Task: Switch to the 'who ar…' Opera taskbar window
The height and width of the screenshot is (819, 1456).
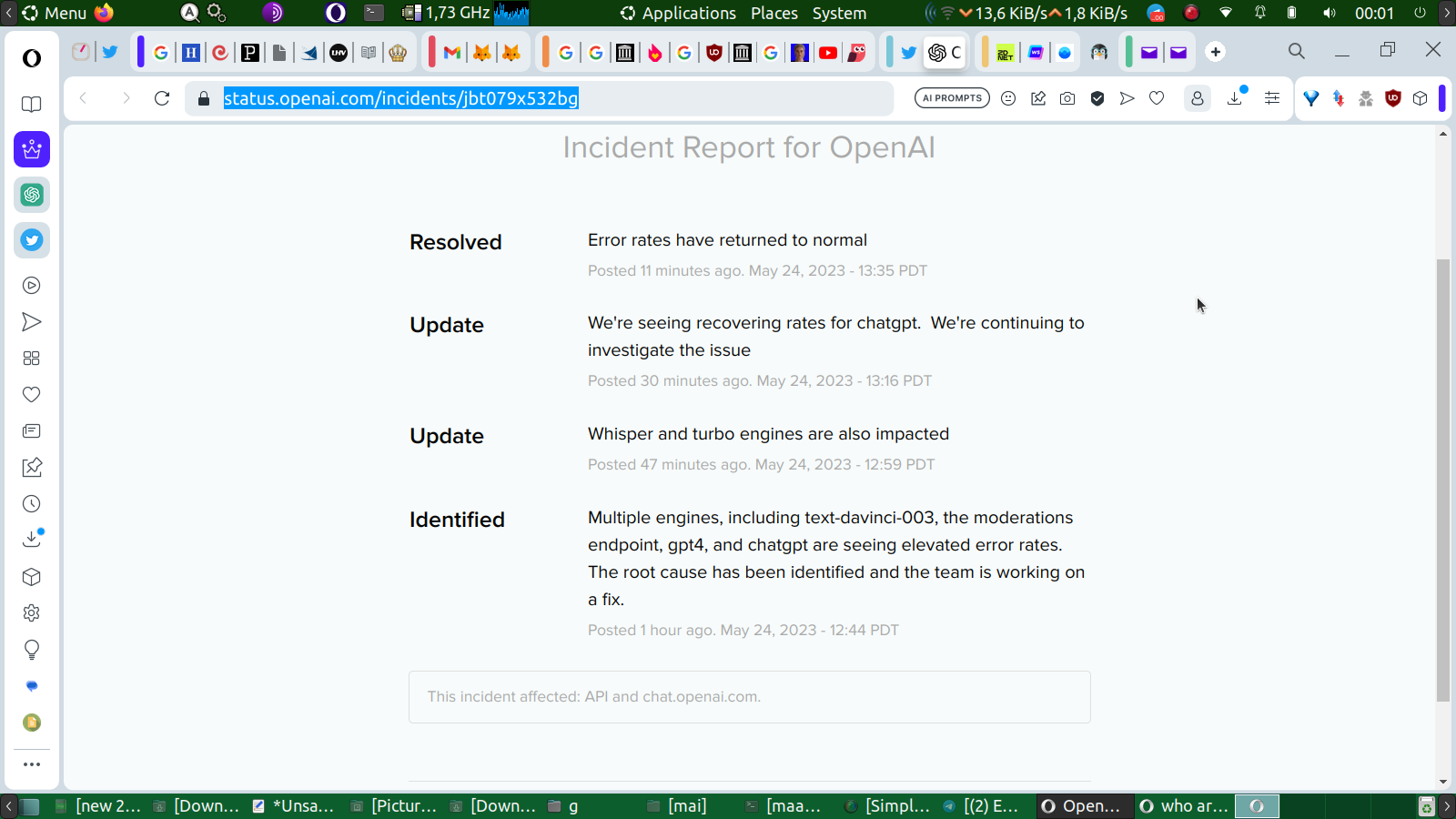Action: (x=1185, y=805)
